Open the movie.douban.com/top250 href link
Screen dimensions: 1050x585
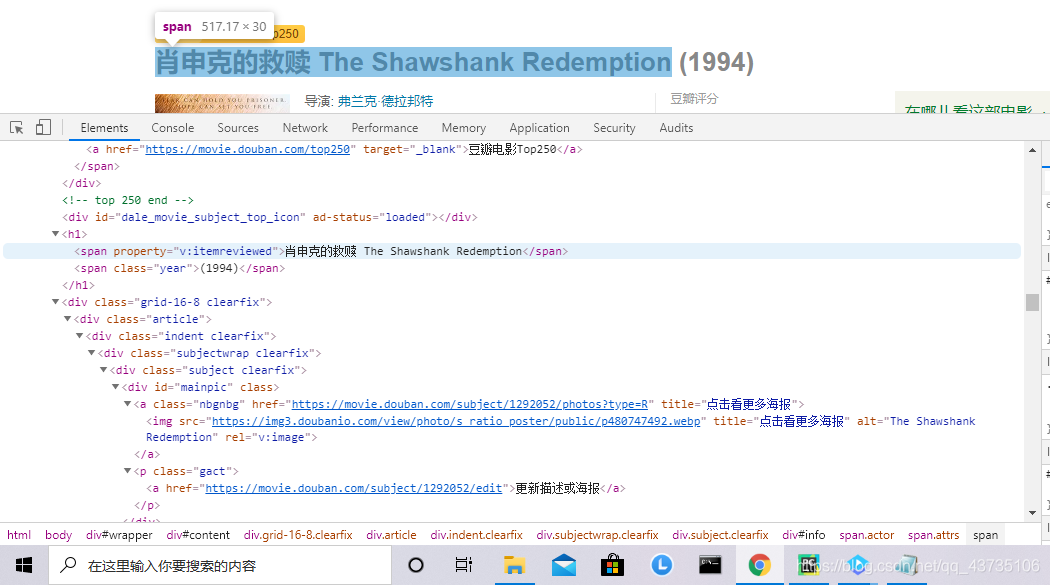(247, 149)
